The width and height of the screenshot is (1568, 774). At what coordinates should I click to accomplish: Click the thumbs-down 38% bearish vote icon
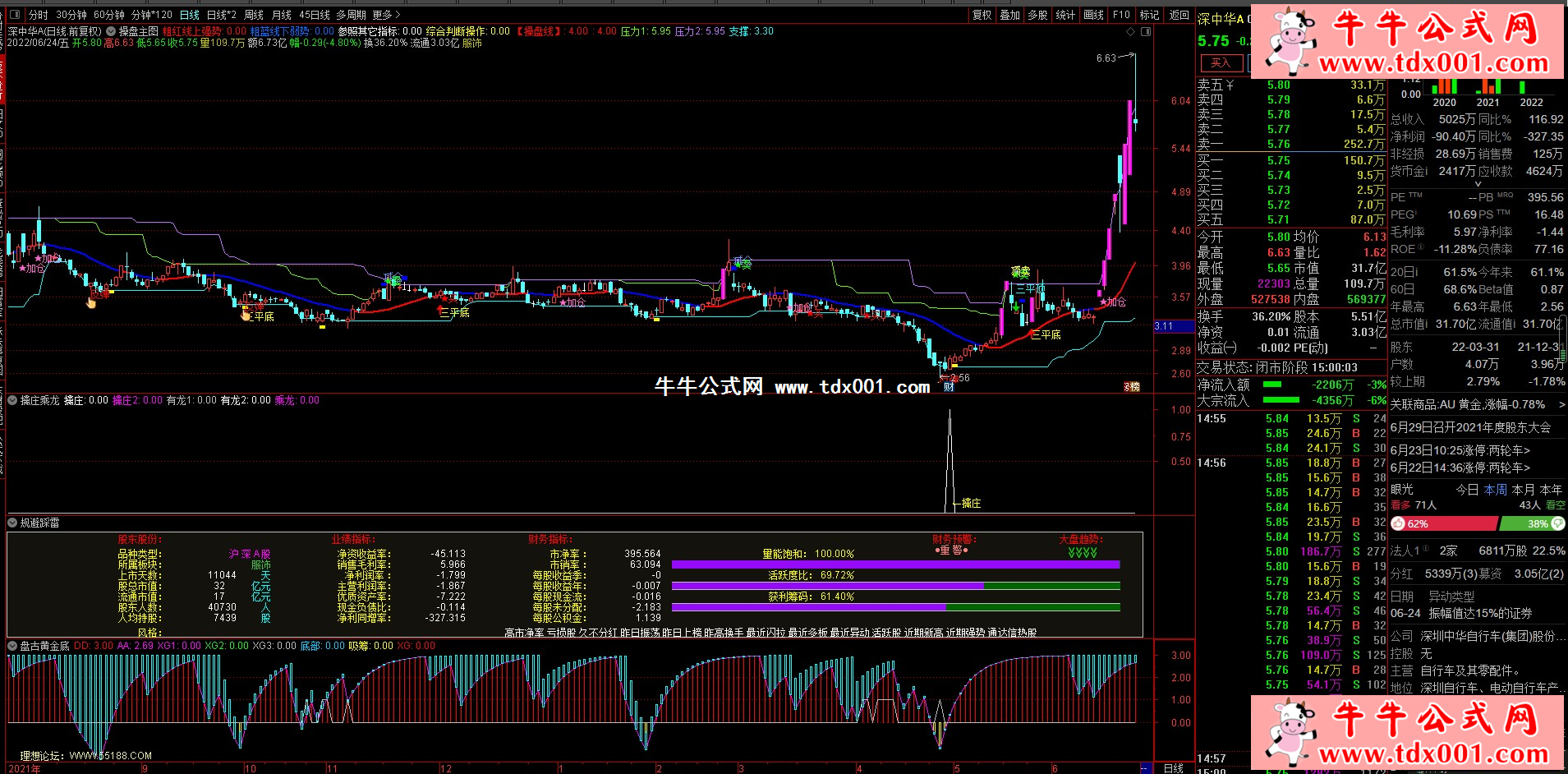pos(1558,523)
